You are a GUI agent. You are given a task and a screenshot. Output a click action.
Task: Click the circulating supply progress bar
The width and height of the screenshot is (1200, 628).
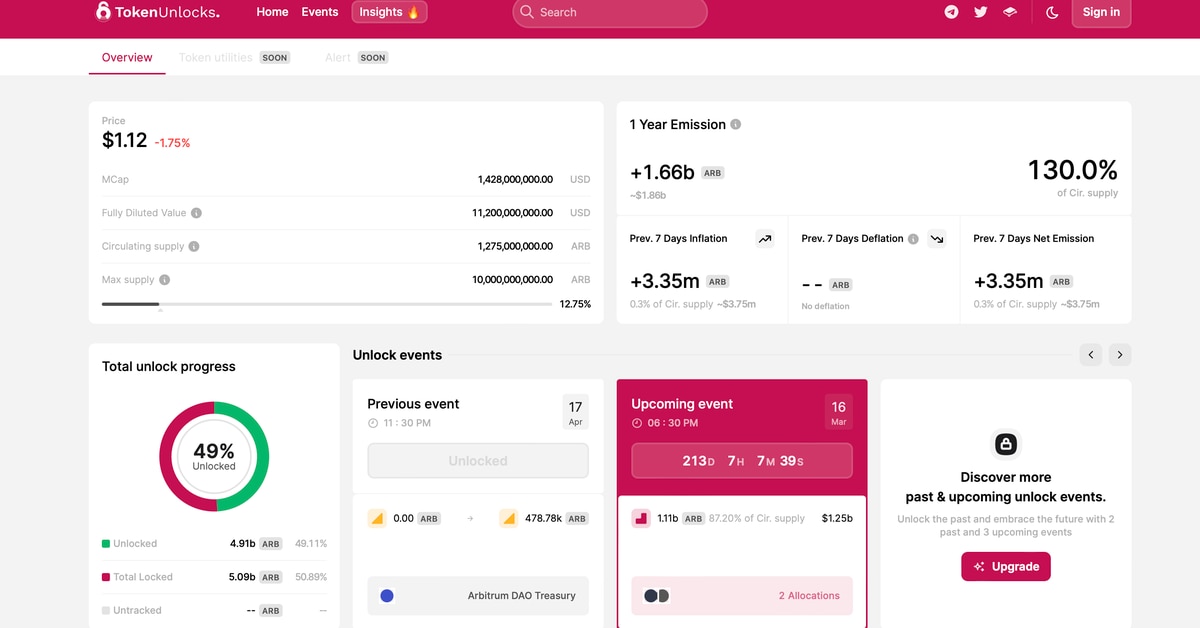(x=327, y=304)
